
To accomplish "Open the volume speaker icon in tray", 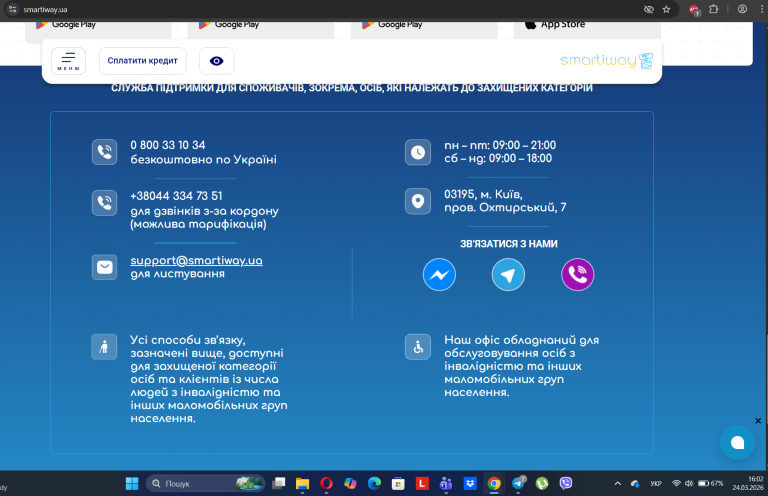I will coord(689,483).
